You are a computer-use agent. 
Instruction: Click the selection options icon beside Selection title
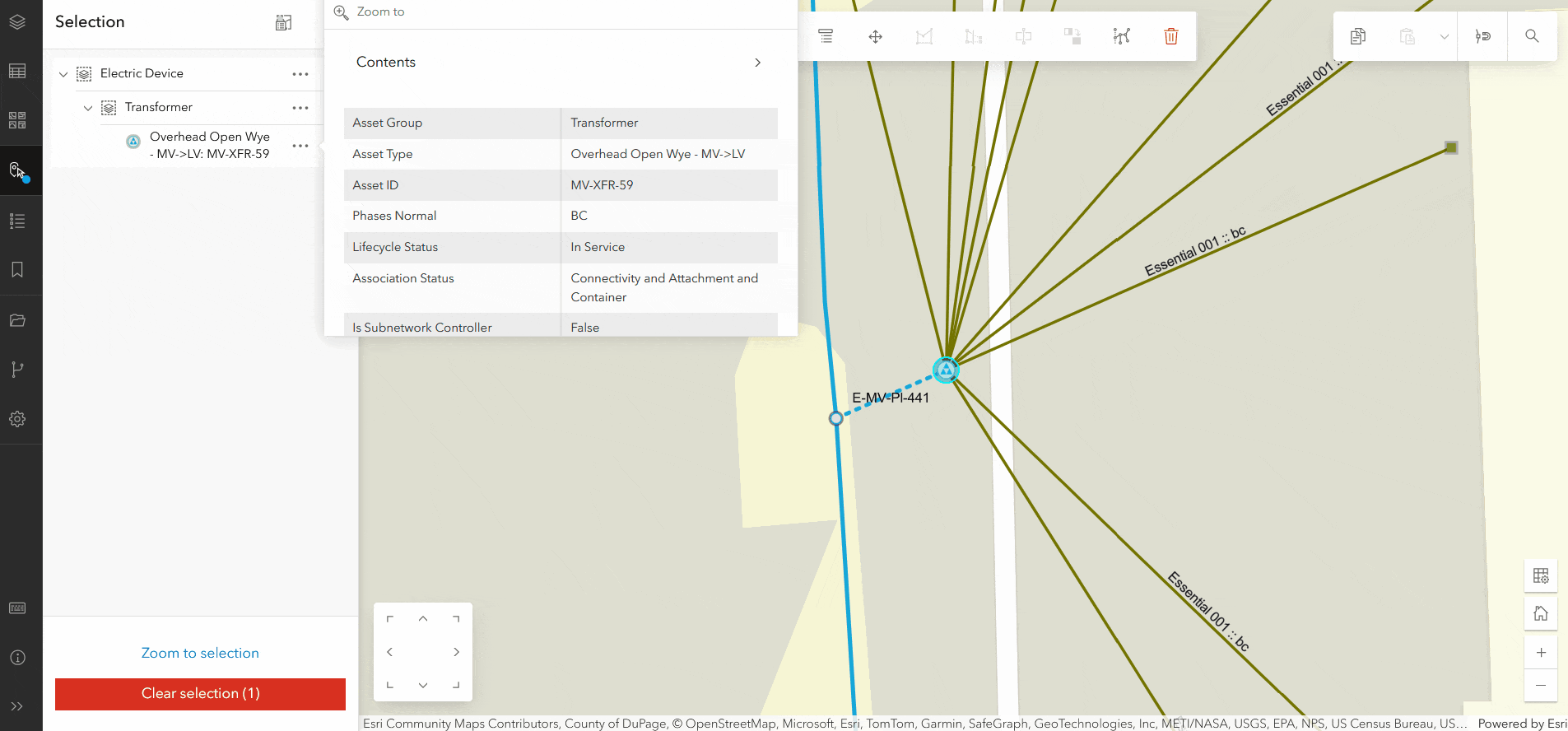tap(283, 22)
